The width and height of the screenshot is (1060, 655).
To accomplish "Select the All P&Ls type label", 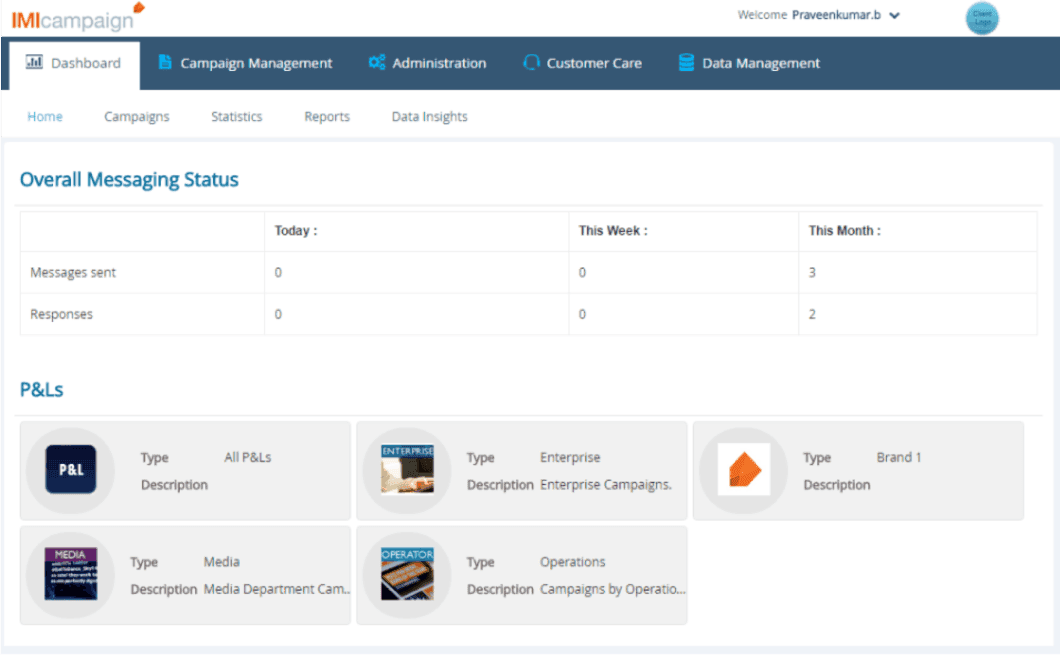I will click(x=247, y=457).
